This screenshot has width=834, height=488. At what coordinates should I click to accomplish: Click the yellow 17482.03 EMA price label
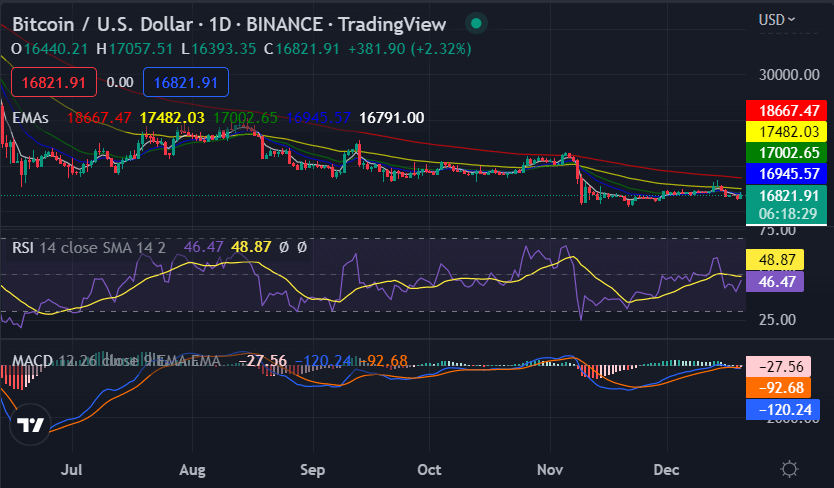[x=787, y=131]
